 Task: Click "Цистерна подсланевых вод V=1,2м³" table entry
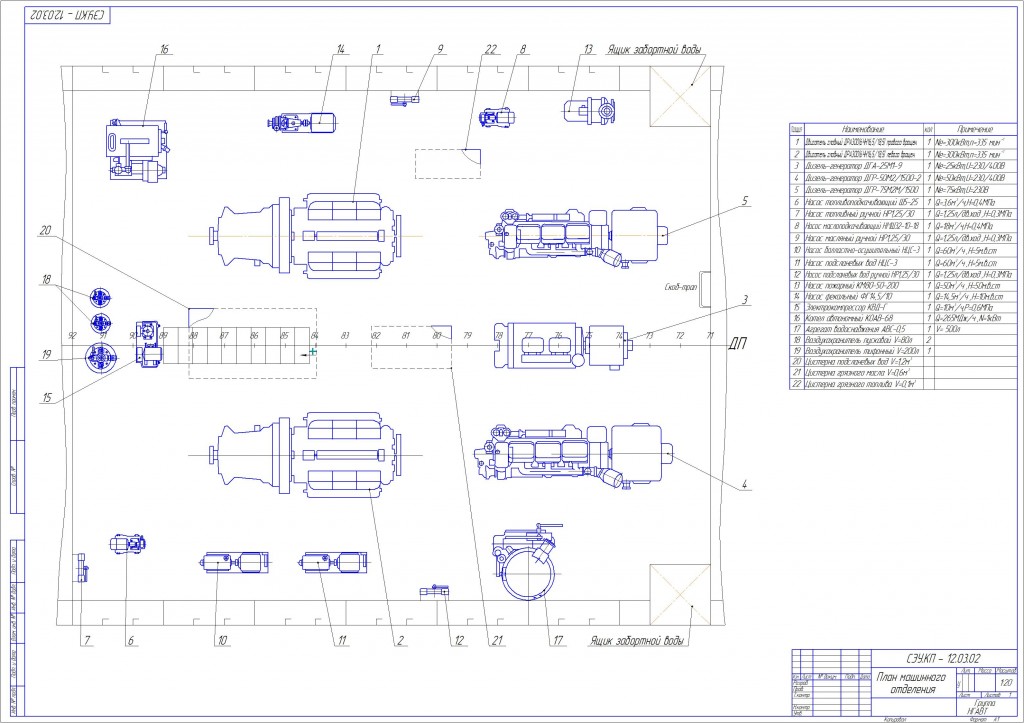859,362
